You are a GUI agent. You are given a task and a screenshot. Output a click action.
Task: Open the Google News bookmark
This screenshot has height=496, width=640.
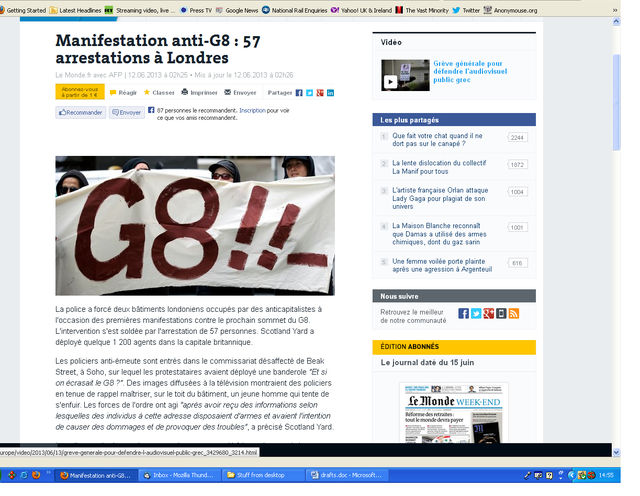coord(240,9)
